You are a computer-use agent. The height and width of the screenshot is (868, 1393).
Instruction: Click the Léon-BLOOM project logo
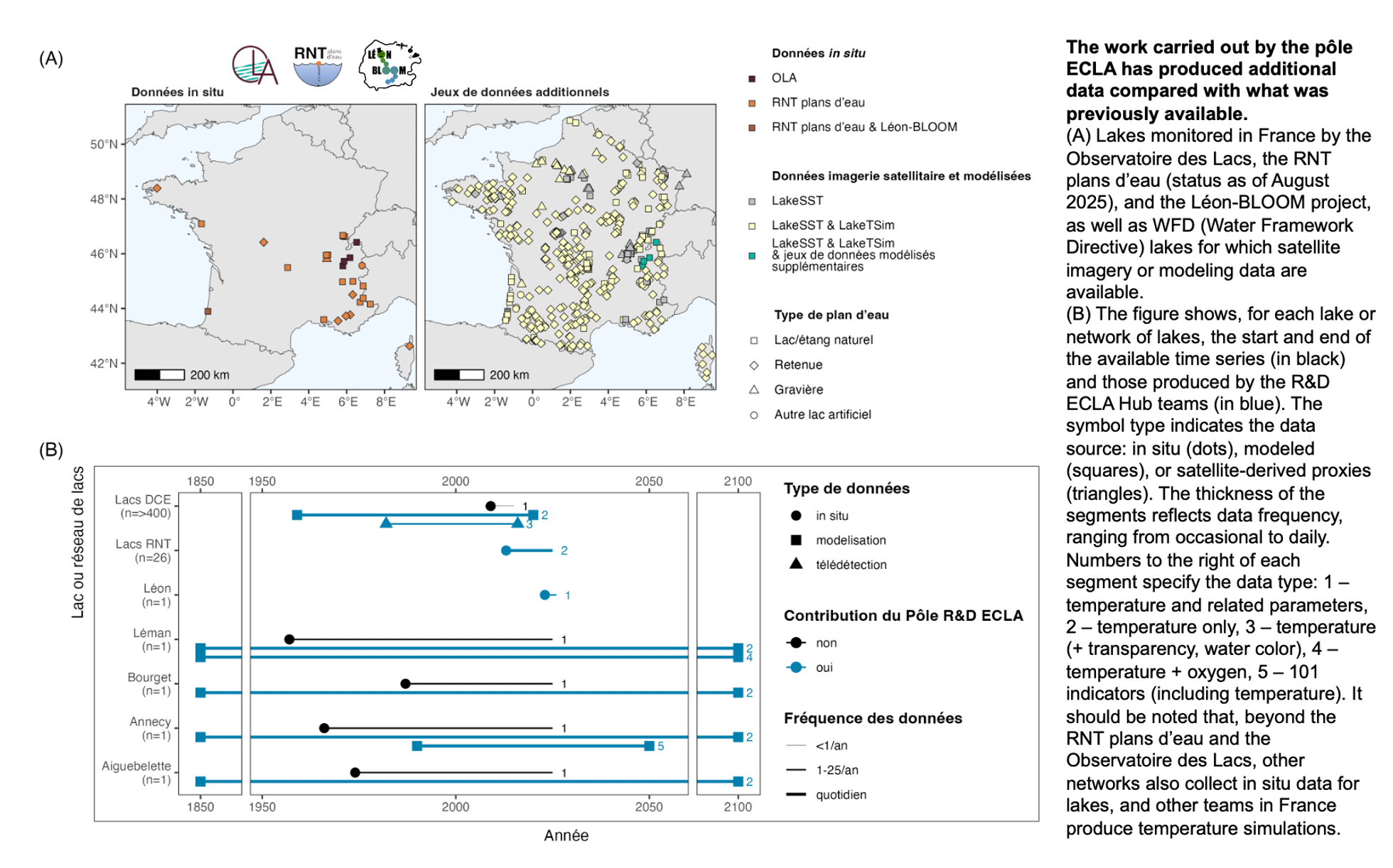click(x=389, y=64)
